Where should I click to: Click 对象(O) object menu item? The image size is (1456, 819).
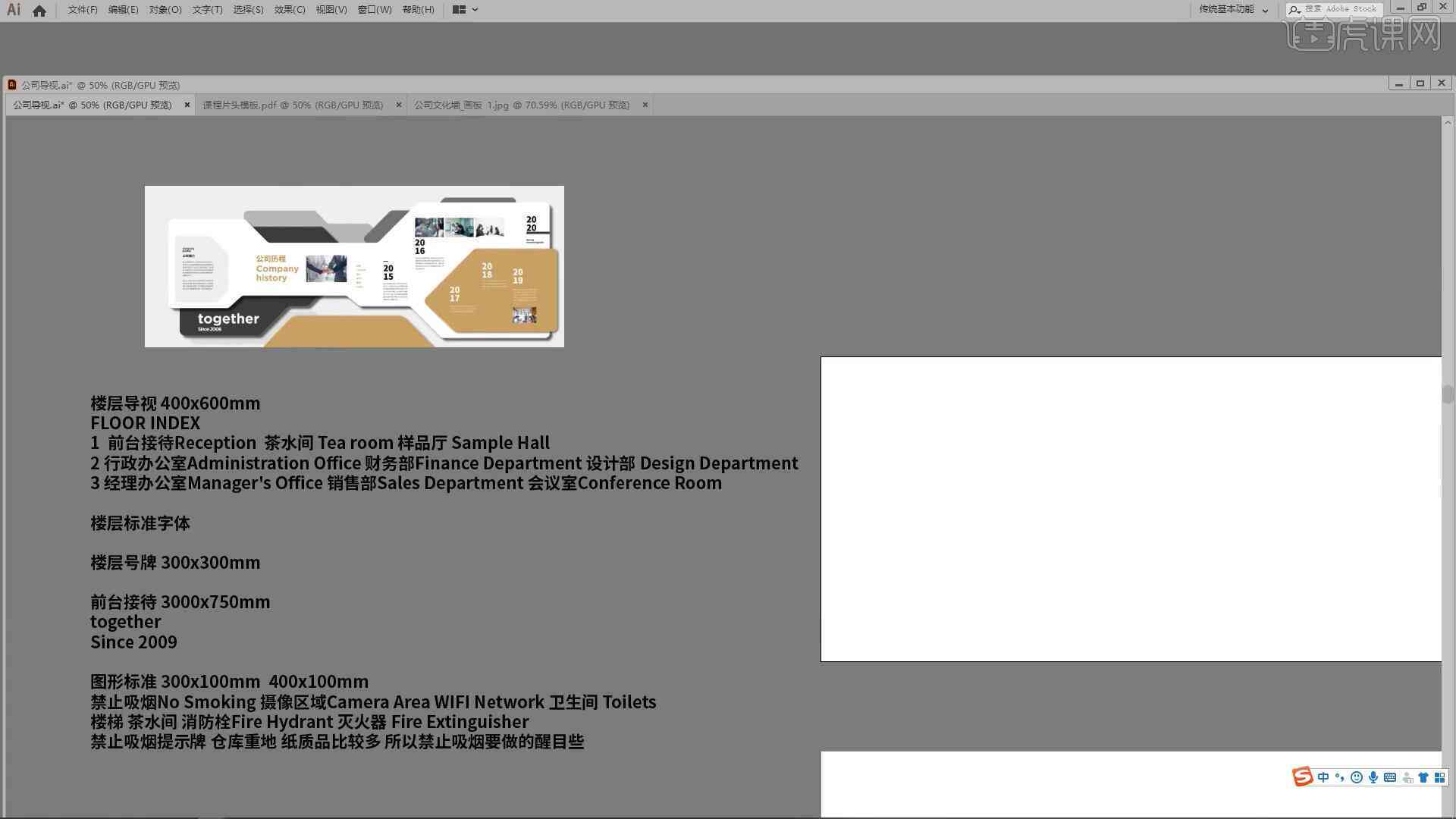point(164,9)
